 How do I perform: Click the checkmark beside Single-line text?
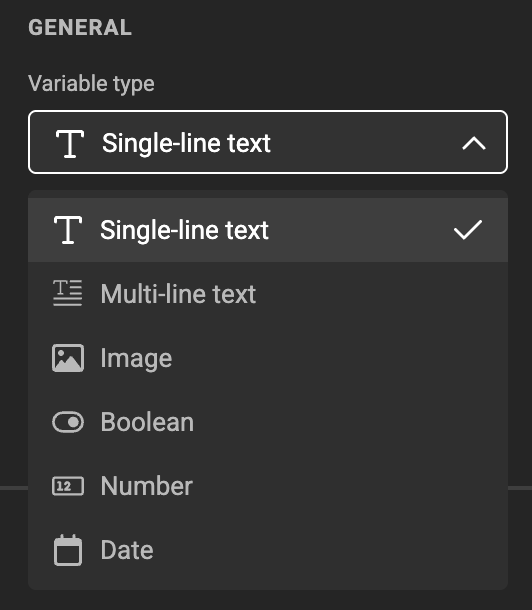tap(468, 230)
